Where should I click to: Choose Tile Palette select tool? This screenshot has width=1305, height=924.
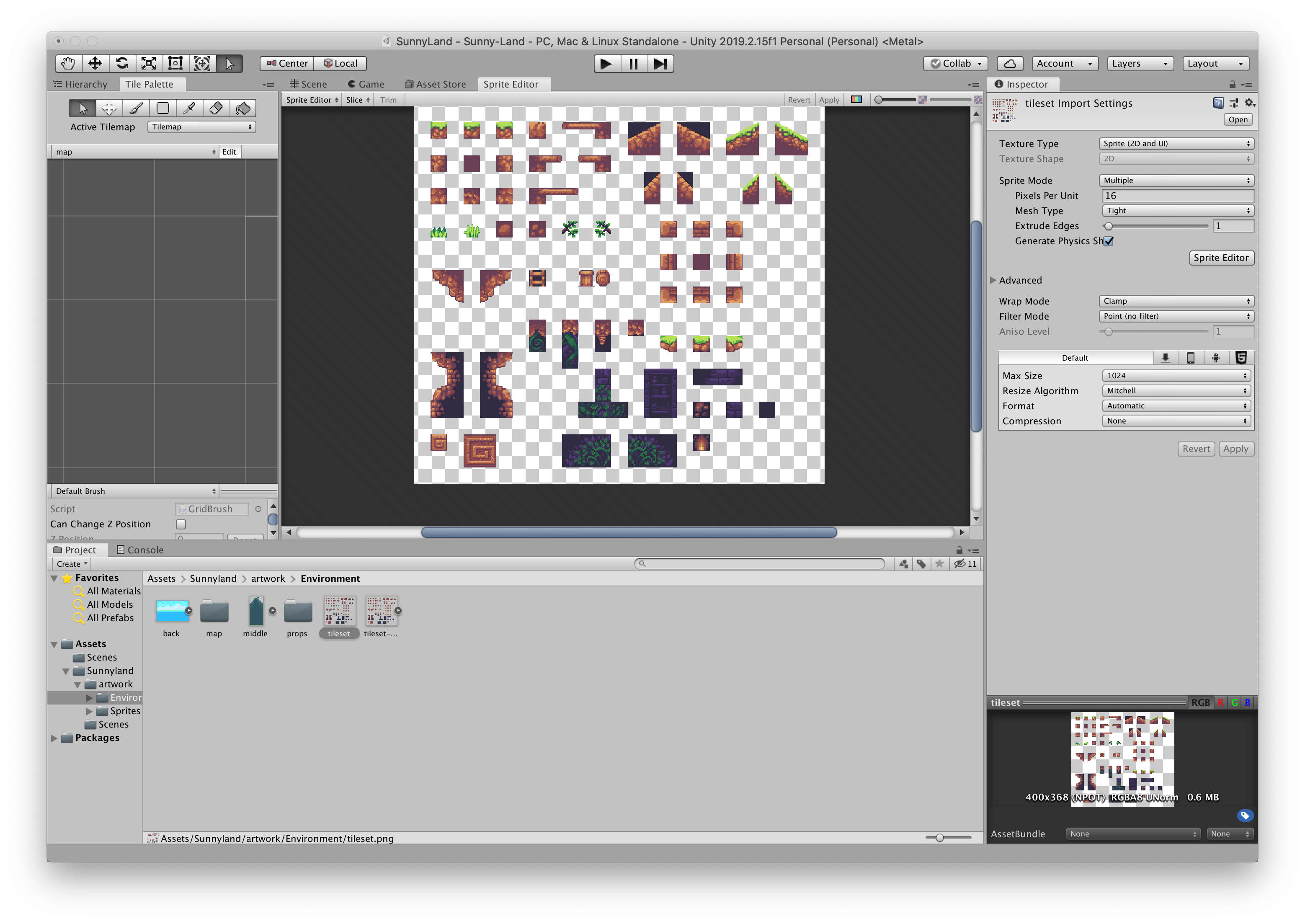click(x=83, y=108)
